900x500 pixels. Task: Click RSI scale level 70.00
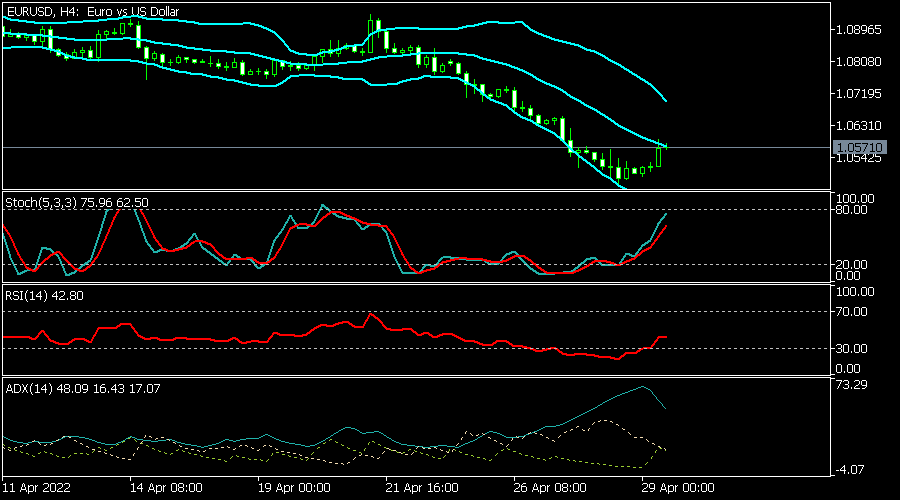(x=851, y=312)
